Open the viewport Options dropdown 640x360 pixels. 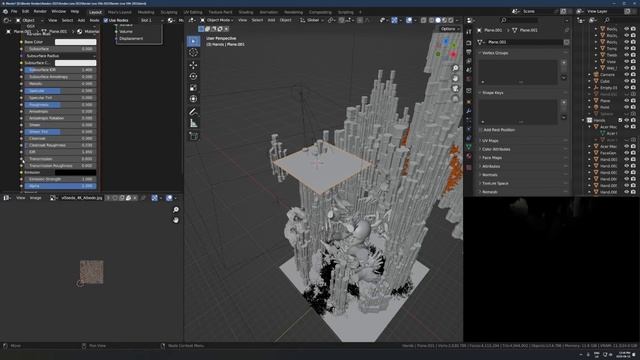pos(450,29)
